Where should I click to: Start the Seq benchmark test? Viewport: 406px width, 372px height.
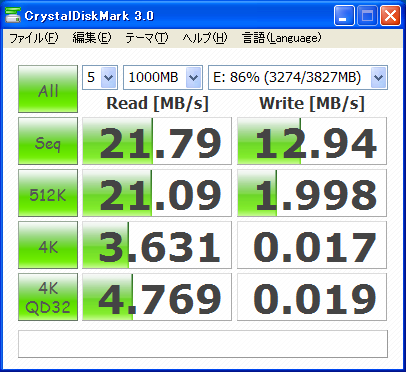[48, 141]
